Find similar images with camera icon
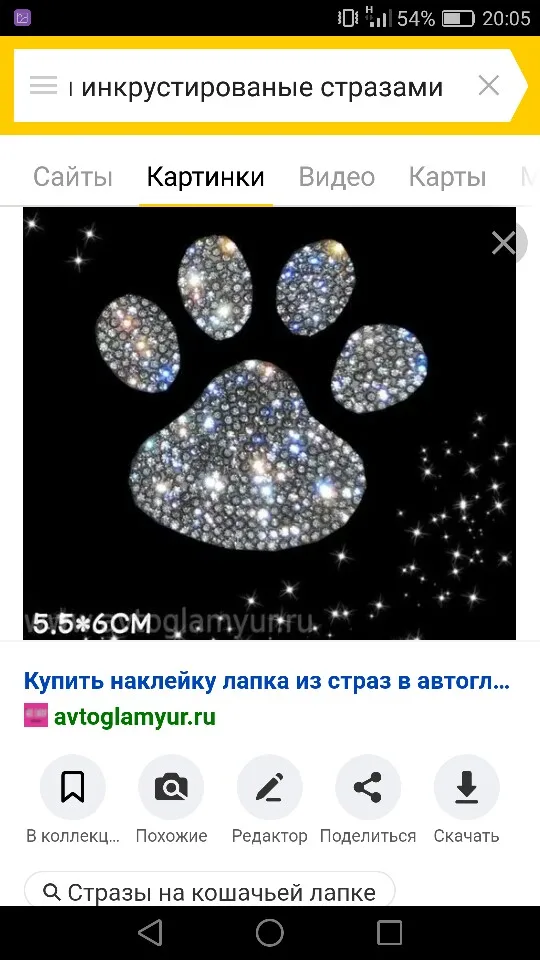The image size is (540, 960). point(171,787)
